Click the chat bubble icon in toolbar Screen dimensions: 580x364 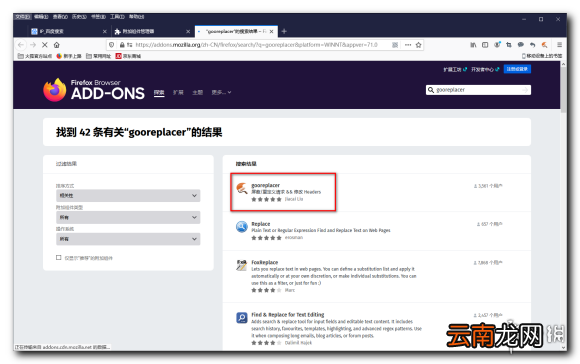click(521, 45)
